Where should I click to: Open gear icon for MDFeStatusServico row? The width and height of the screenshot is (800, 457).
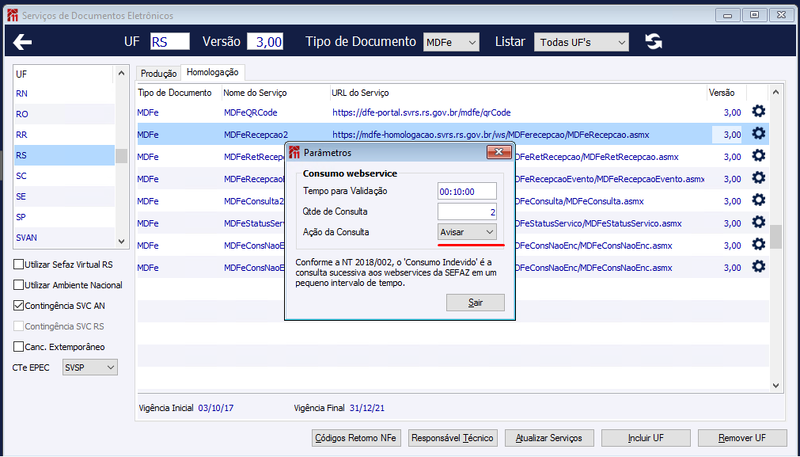(759, 222)
